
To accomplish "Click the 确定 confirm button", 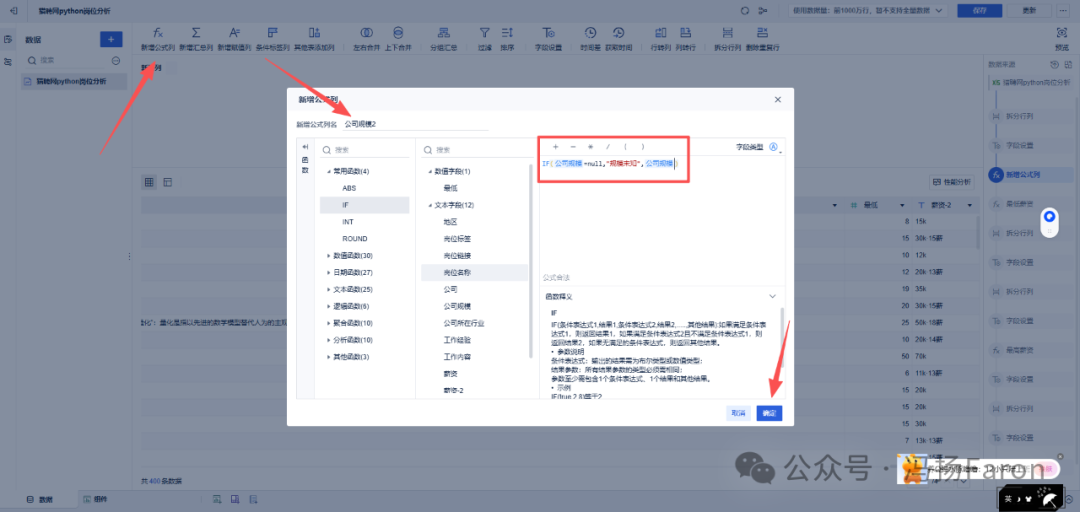I will click(x=769, y=413).
